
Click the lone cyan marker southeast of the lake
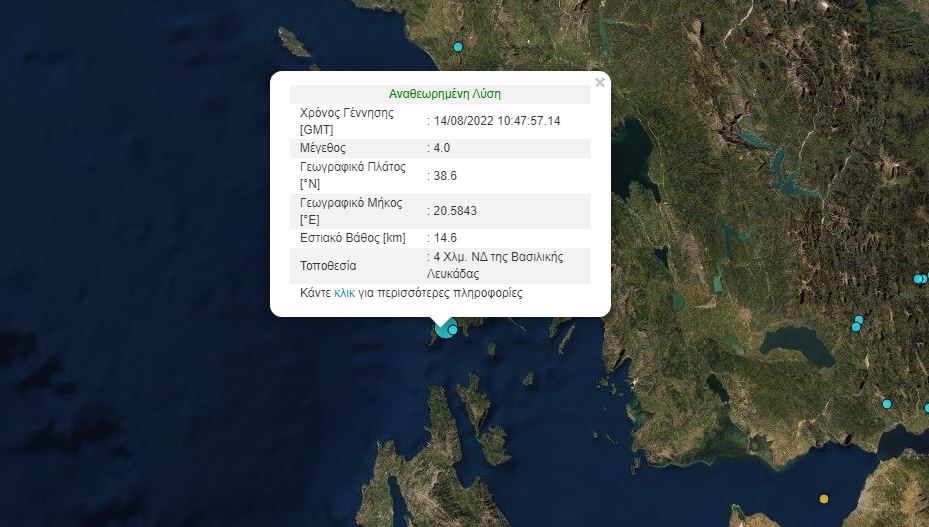coord(887,404)
